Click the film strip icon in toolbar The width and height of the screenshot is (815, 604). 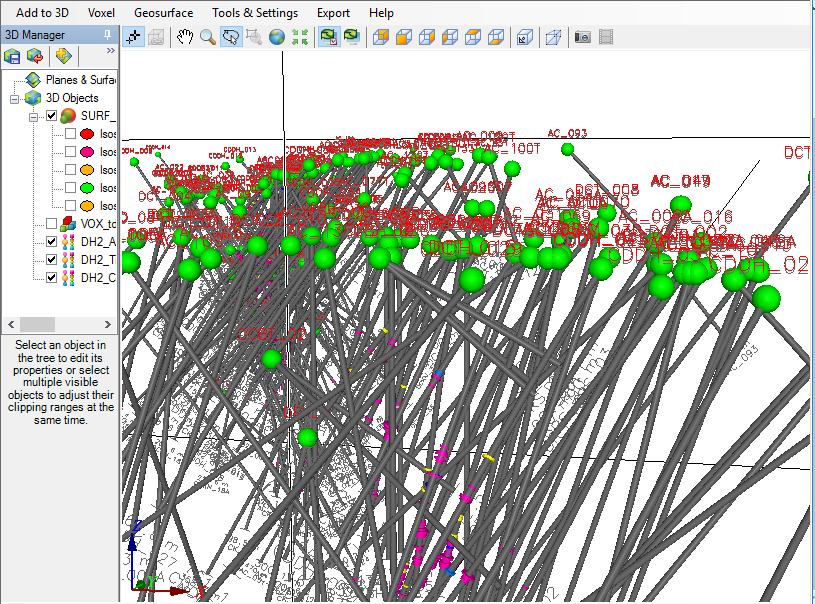pos(606,37)
